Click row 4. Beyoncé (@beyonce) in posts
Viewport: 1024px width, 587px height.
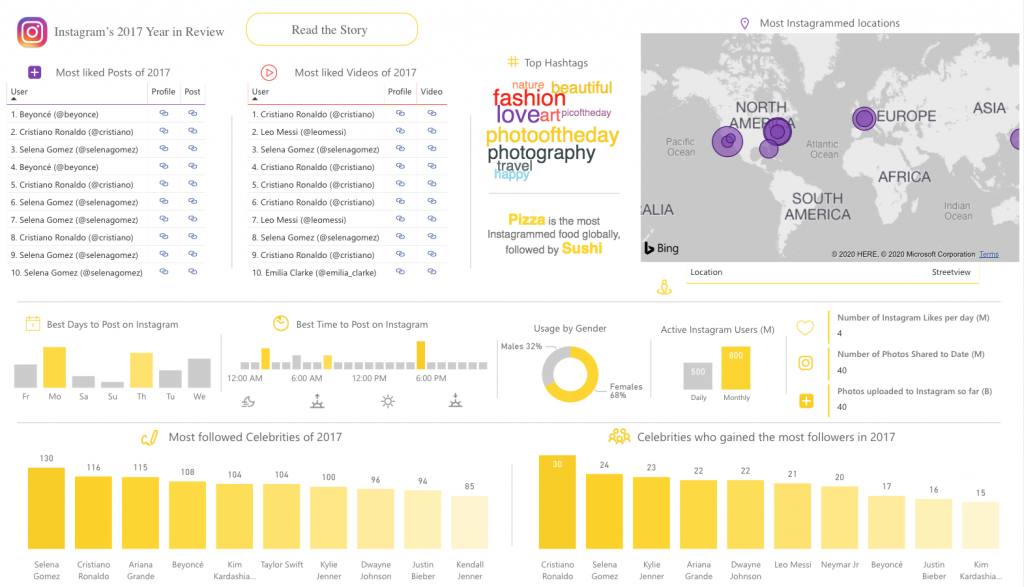pos(106,167)
